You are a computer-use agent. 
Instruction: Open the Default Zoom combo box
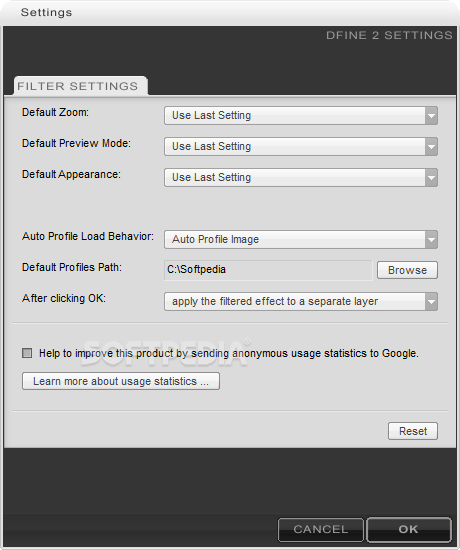[x=301, y=115]
